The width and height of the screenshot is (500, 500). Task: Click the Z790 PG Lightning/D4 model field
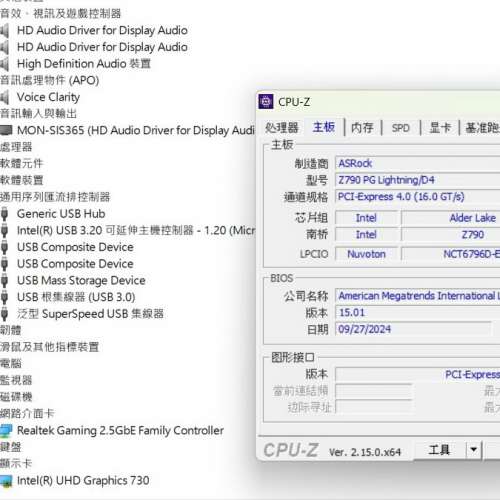pyautogui.click(x=418, y=180)
